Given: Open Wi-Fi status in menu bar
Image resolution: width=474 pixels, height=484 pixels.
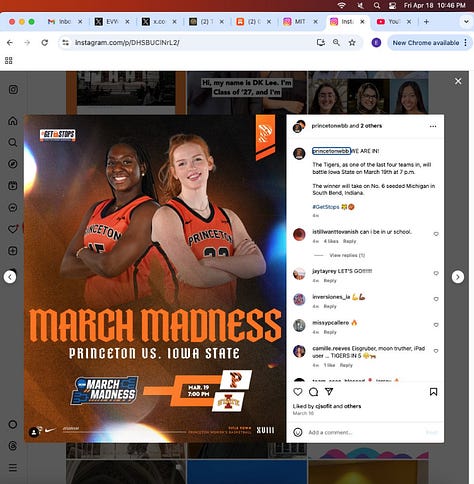Looking at the screenshot, I should tap(341, 5).
